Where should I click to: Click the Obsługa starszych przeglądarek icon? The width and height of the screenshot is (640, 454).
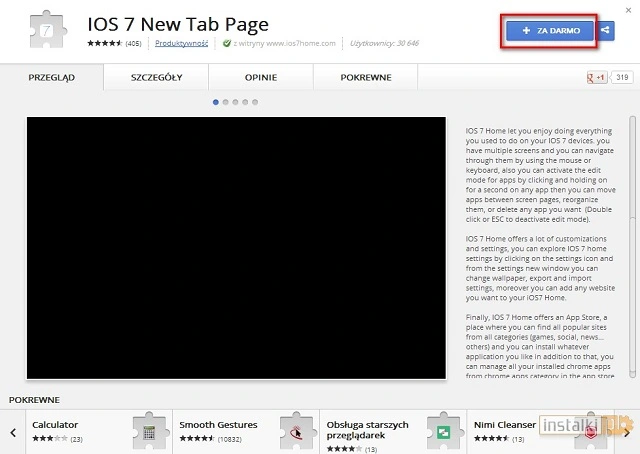point(444,432)
